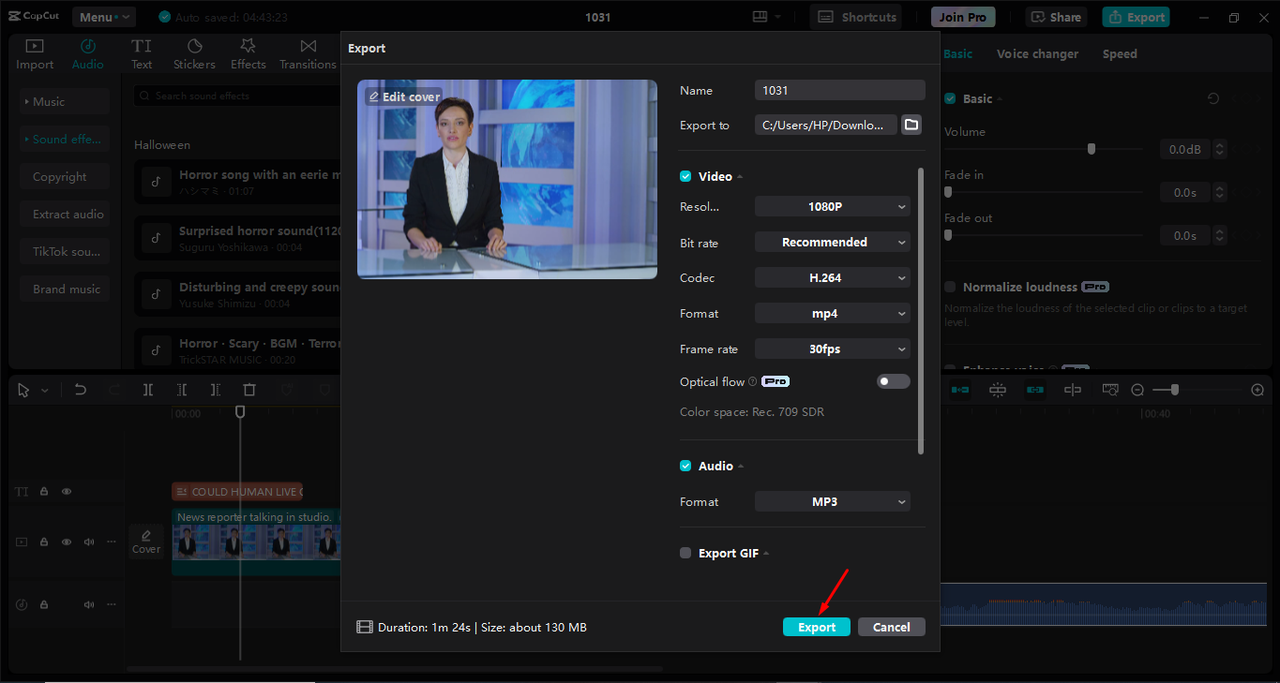The image size is (1280, 683).
Task: Click the timeline zoom slider handle
Action: [1175, 390]
